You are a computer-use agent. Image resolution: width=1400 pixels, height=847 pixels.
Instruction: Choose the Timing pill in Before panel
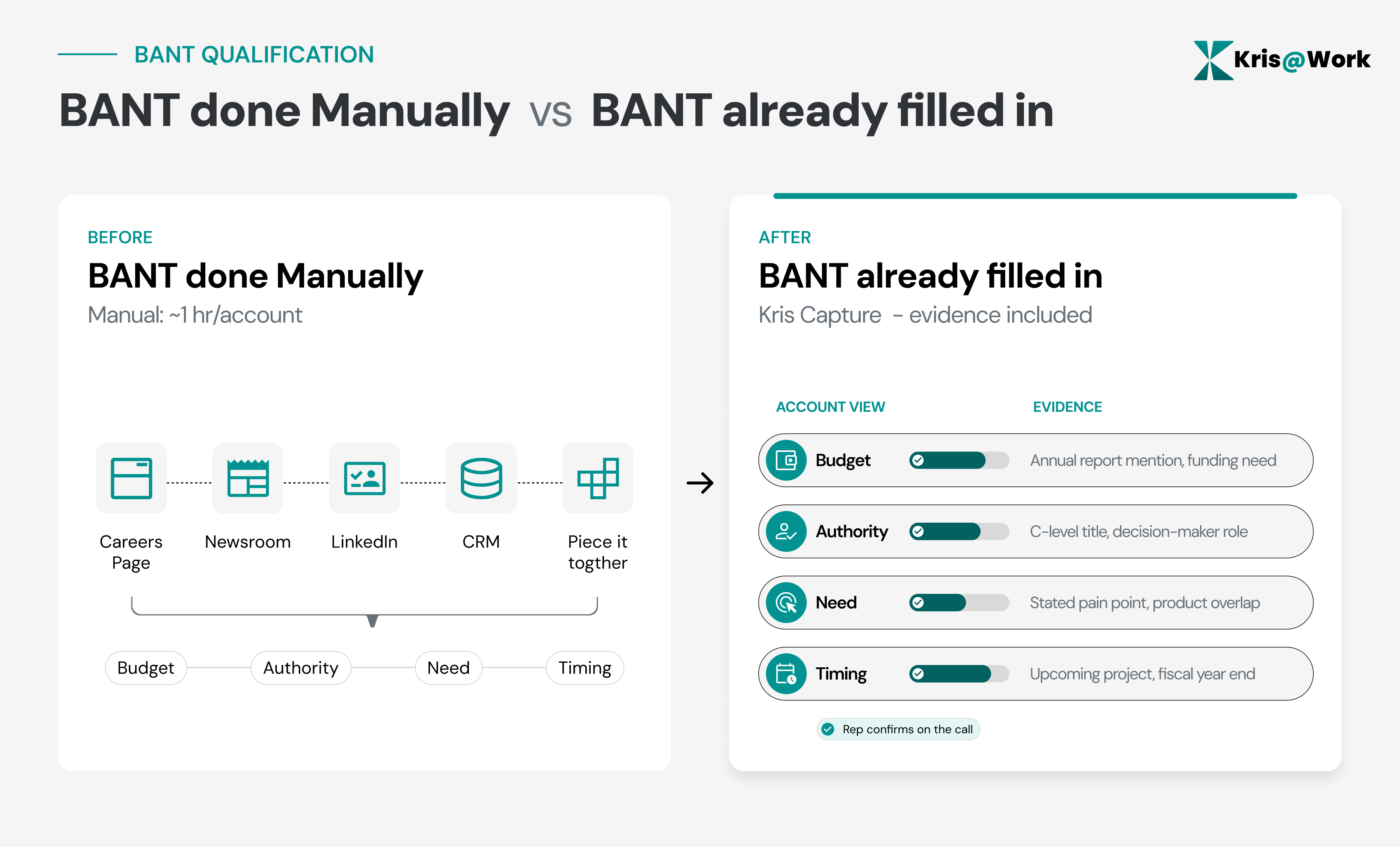[584, 667]
